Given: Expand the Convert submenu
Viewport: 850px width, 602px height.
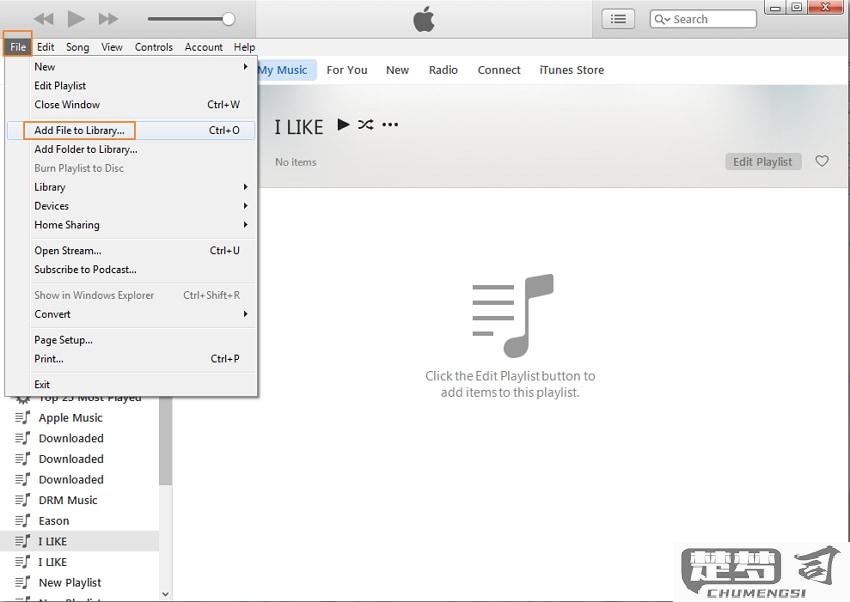Looking at the screenshot, I should (131, 314).
